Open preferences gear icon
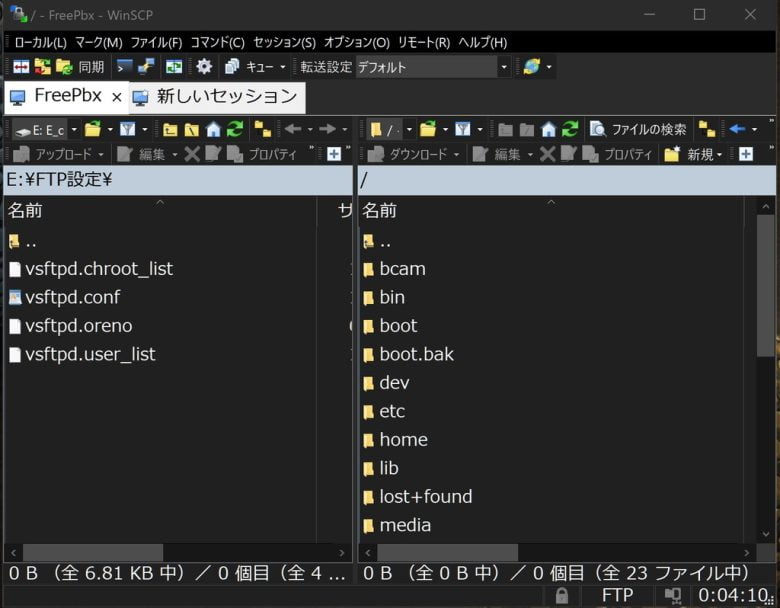The height and width of the screenshot is (608, 780). pos(204,67)
